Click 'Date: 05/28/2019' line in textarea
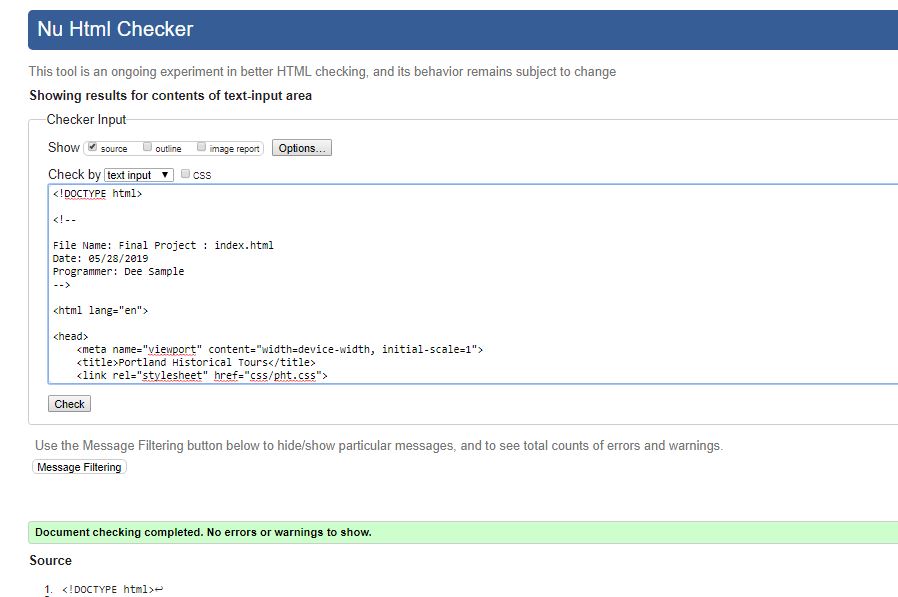Screen dimensions: 898x597 pyautogui.click(x=100, y=258)
